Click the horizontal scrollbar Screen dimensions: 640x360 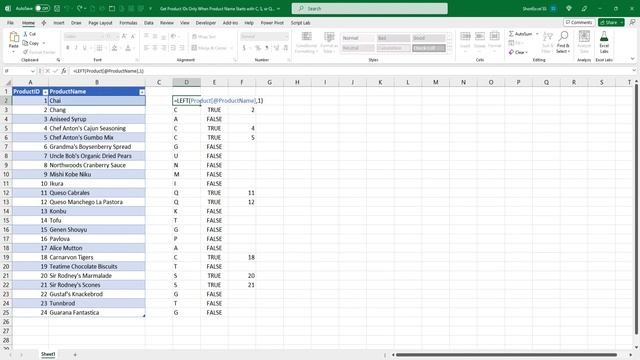(x=506, y=355)
